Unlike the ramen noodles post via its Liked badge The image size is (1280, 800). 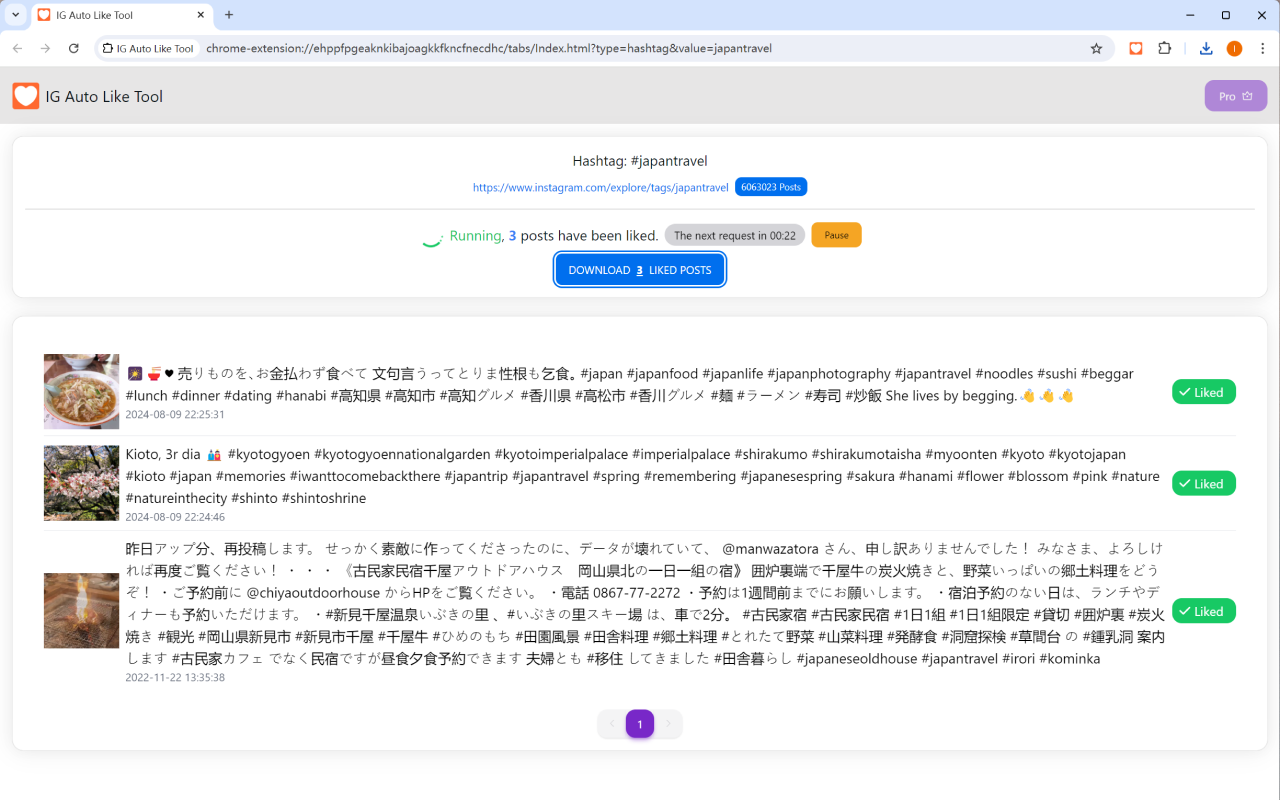pyautogui.click(x=1203, y=391)
